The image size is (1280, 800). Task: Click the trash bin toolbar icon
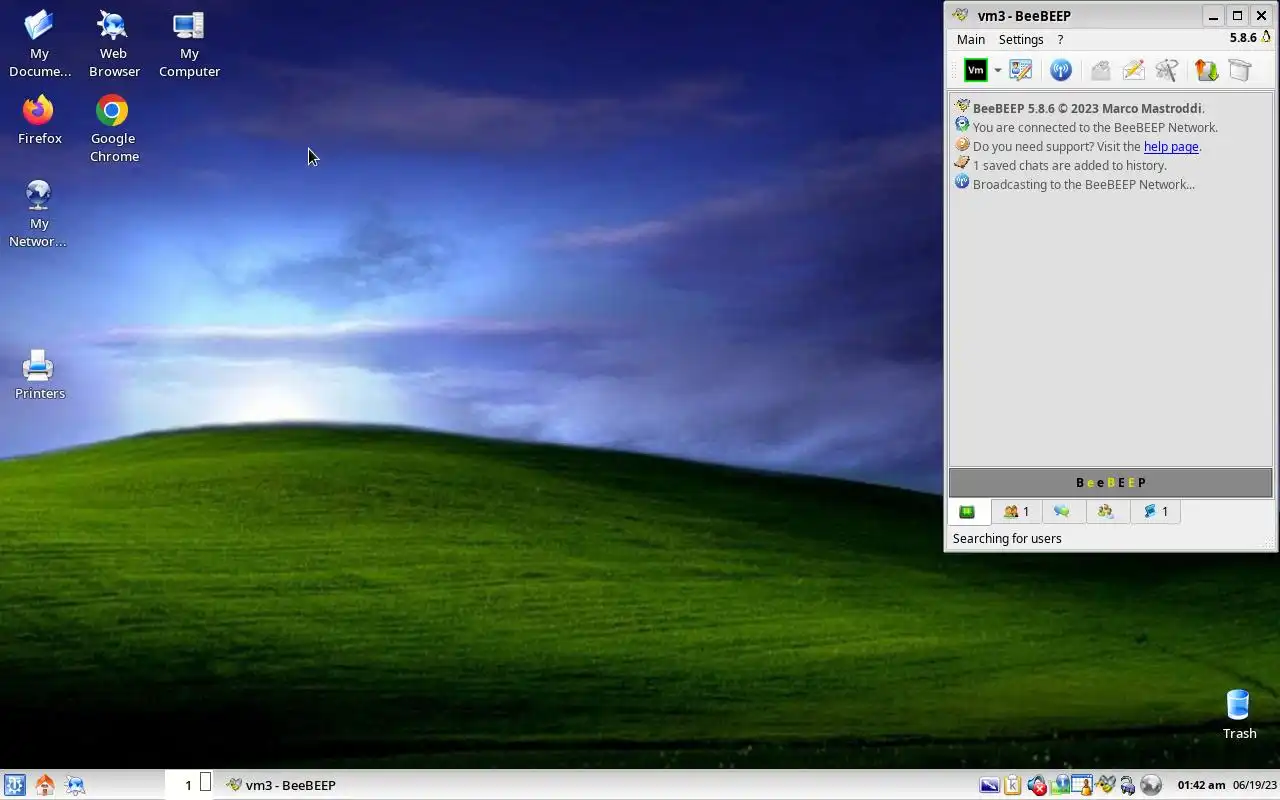click(x=1240, y=70)
